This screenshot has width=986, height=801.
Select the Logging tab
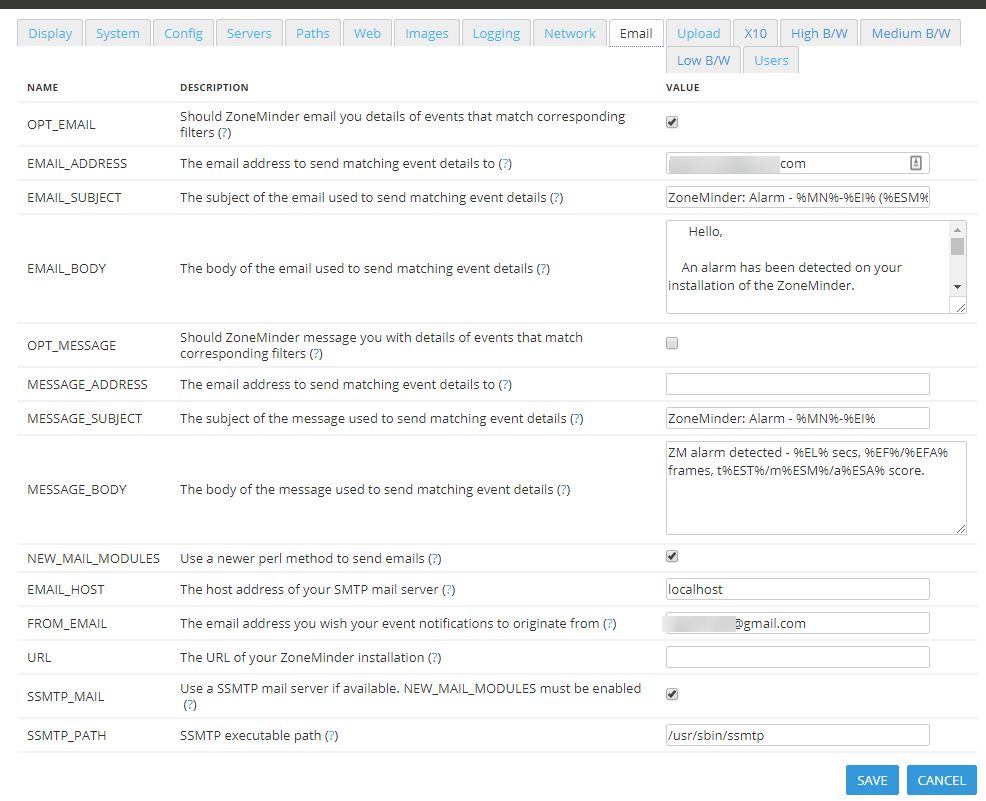(496, 33)
